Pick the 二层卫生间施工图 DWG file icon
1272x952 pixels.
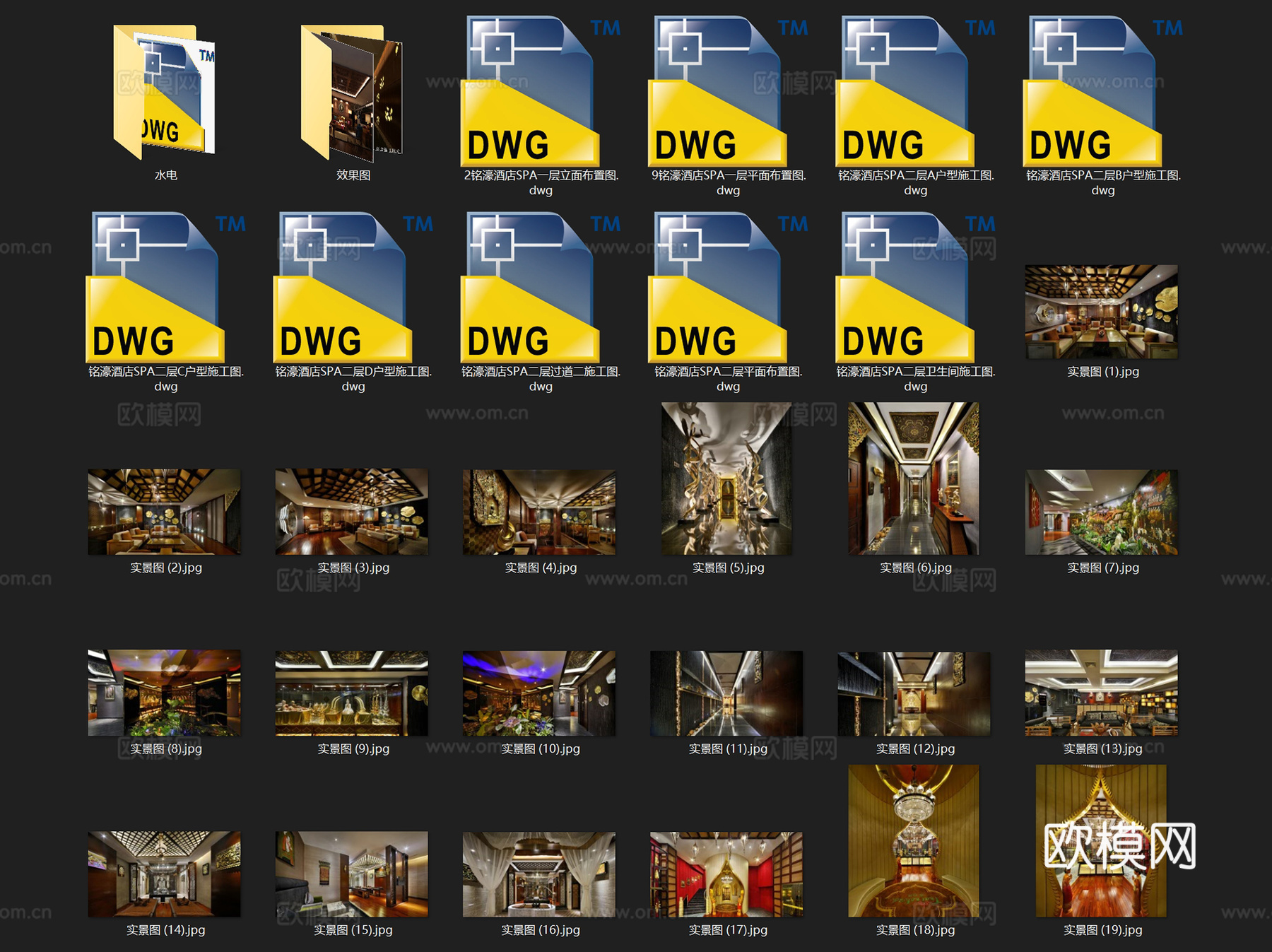(x=915, y=288)
